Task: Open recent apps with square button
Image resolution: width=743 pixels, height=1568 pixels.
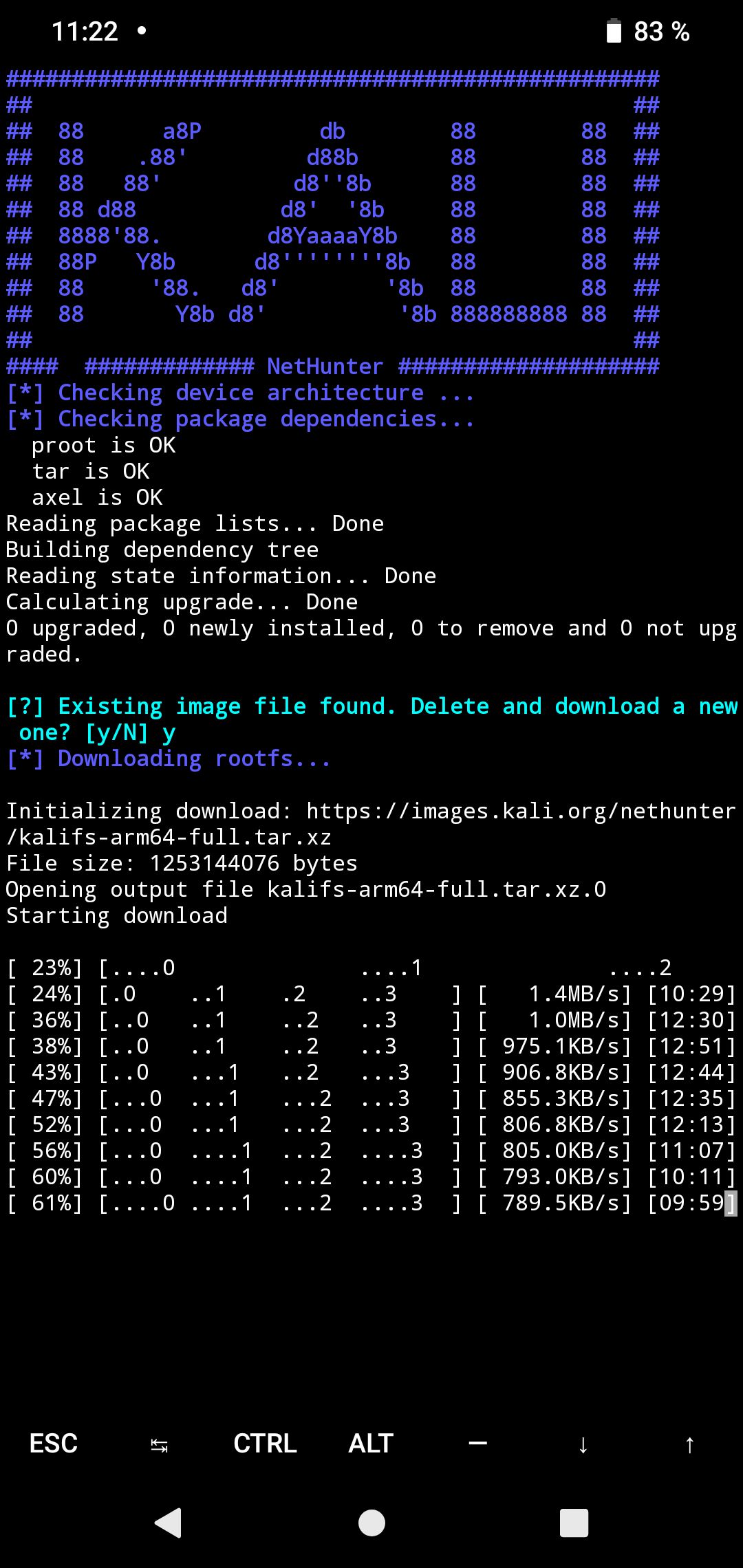Action: click(x=574, y=1523)
